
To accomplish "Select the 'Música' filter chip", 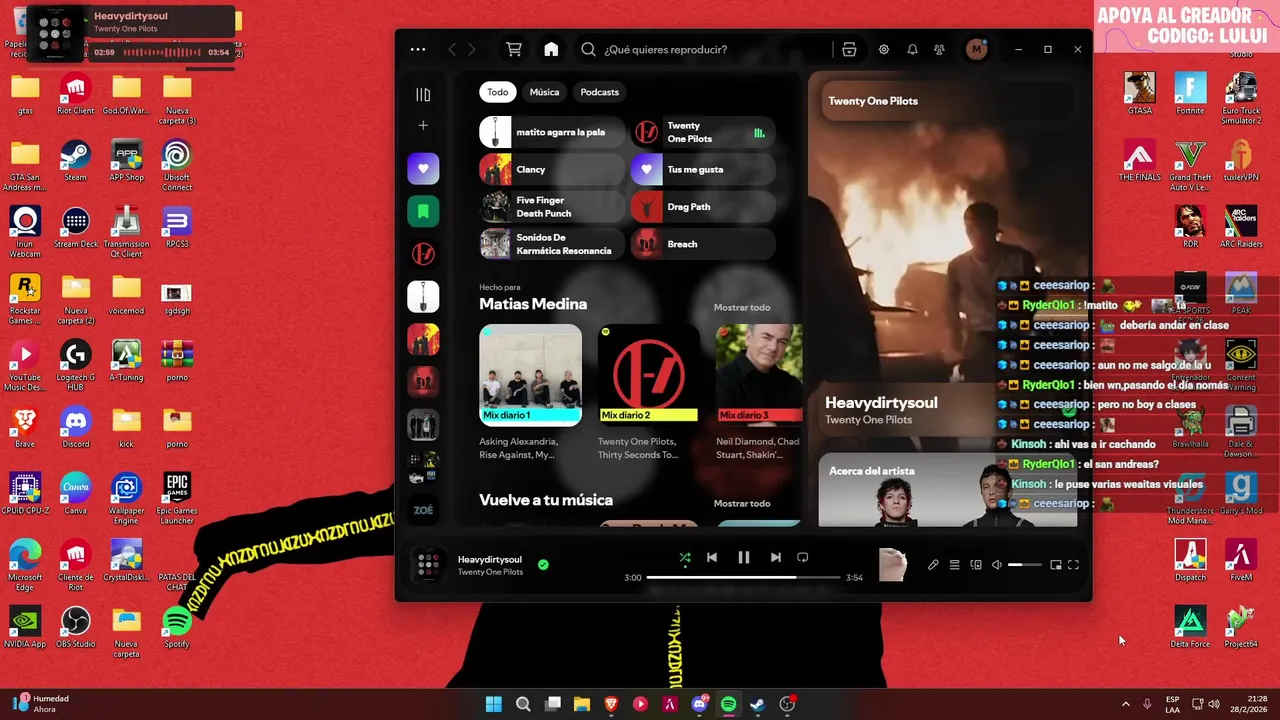I will [x=544, y=92].
